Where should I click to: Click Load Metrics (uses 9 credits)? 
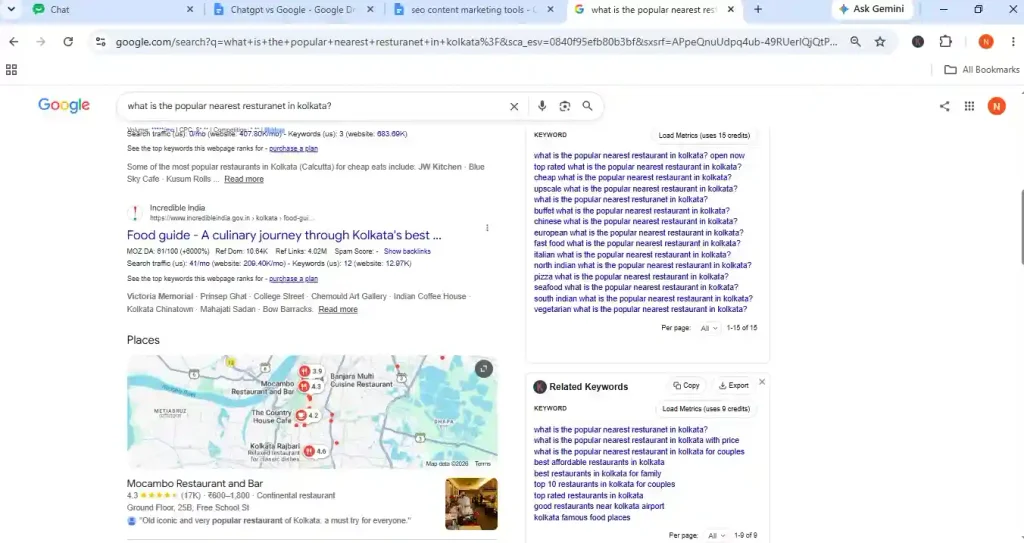pyautogui.click(x=706, y=409)
